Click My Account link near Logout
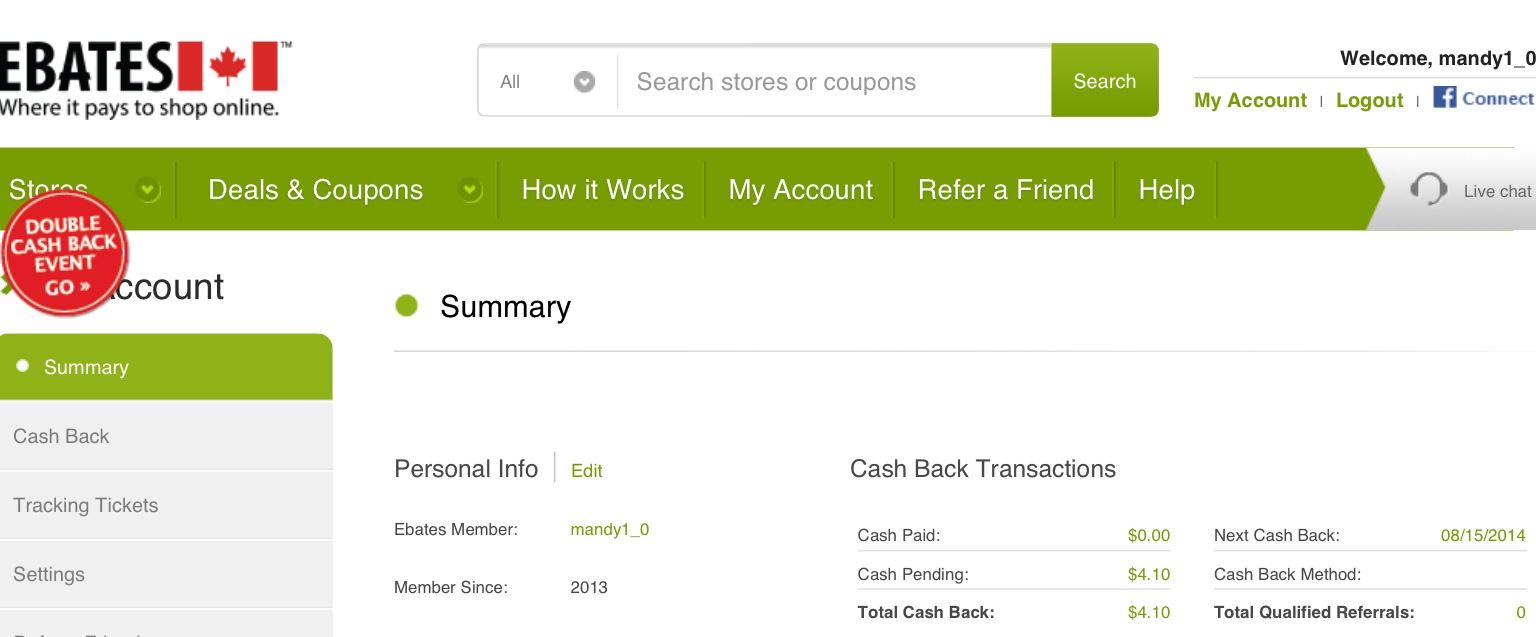 point(1250,100)
